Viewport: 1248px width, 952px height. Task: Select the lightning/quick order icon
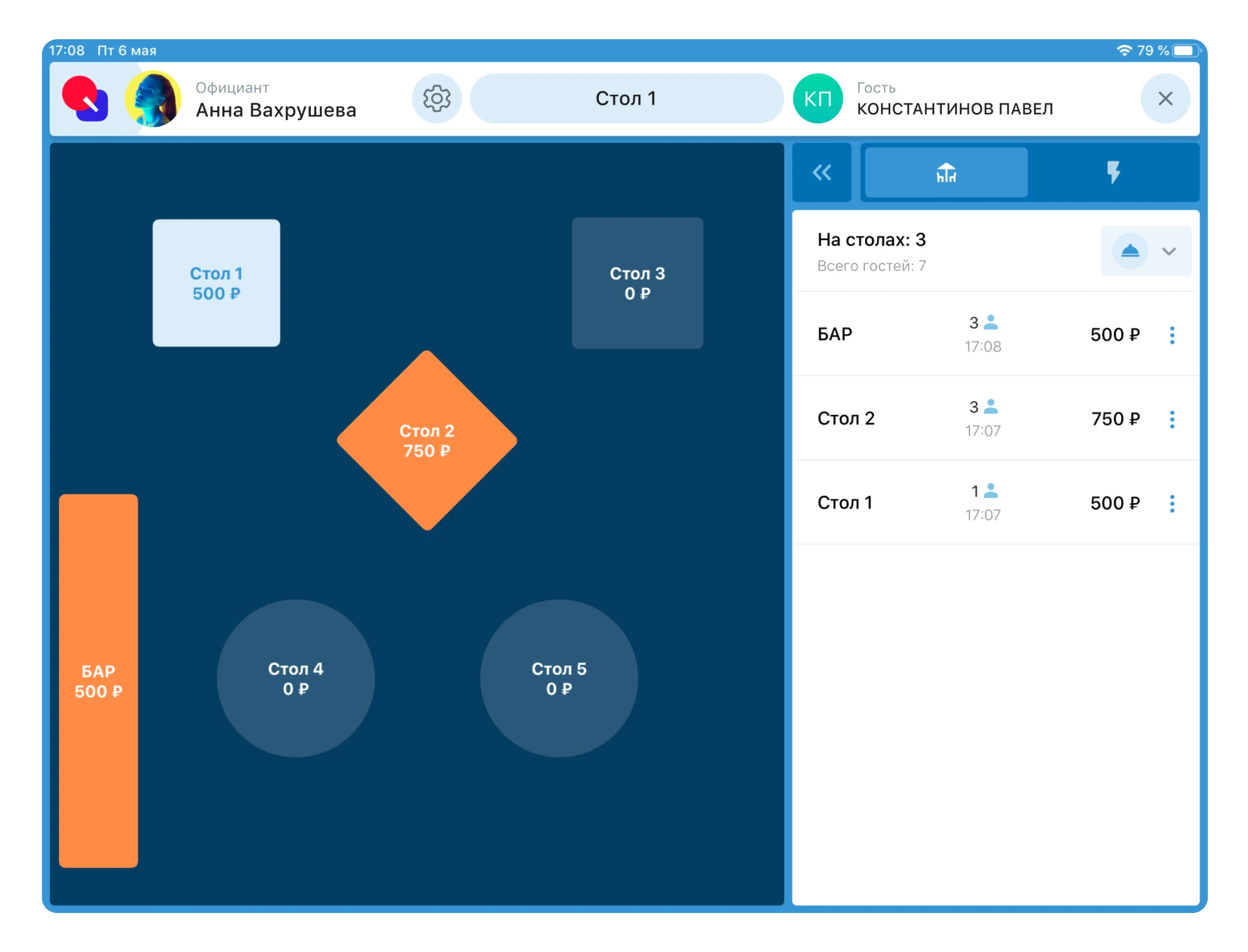point(1114,172)
